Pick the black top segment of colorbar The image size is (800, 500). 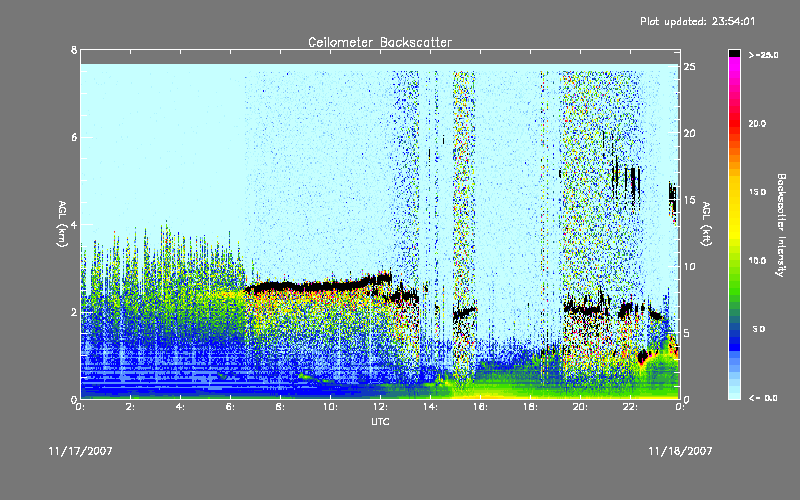734,53
